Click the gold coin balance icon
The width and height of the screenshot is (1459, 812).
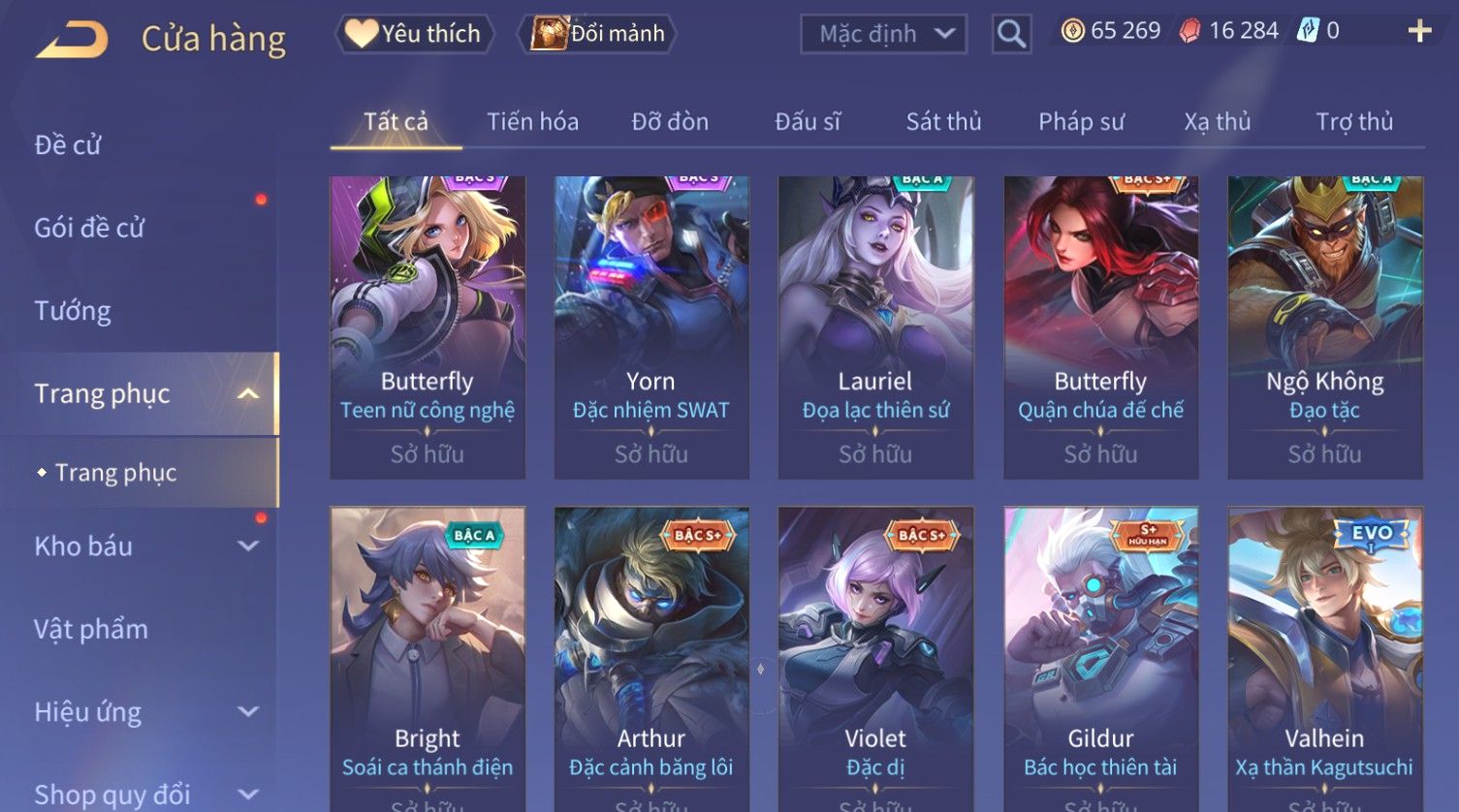pyautogui.click(x=1072, y=32)
